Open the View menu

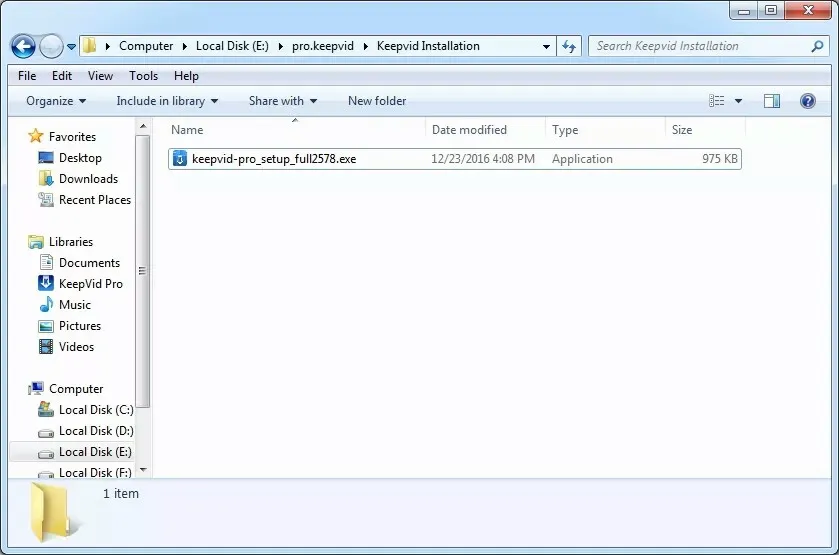pyautogui.click(x=100, y=76)
